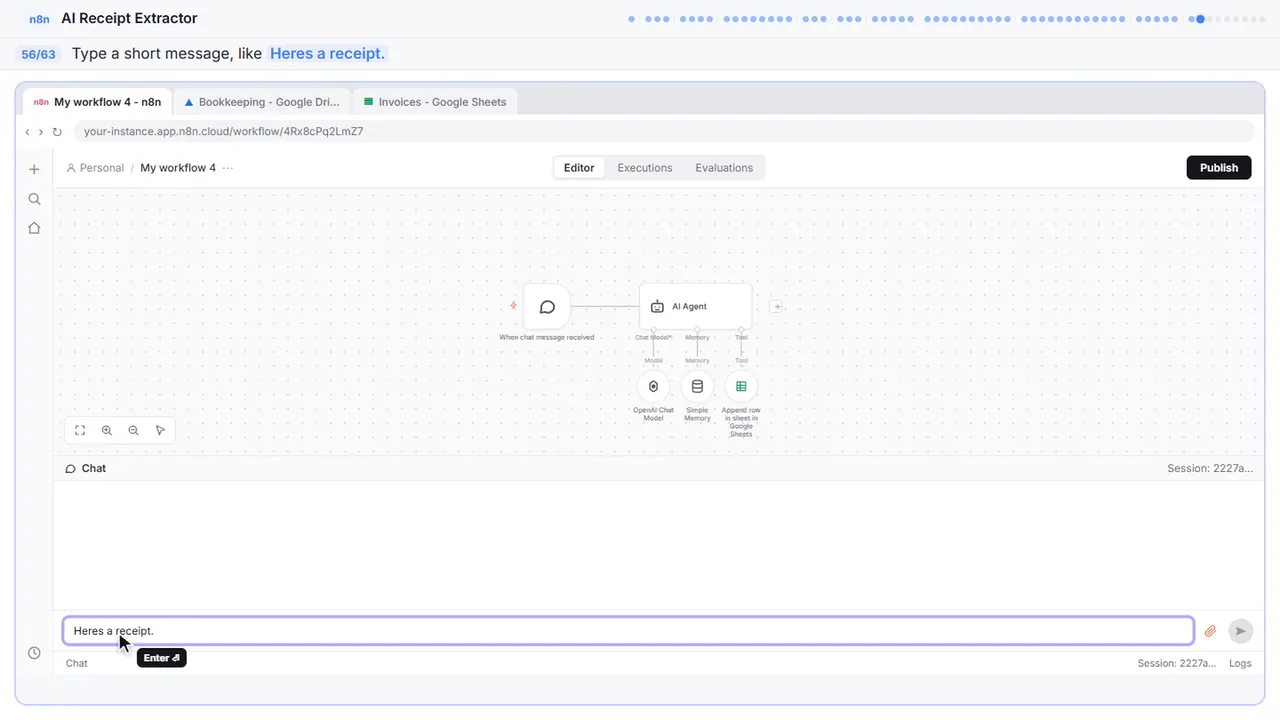Attach a file with the paperclip icon

coord(1210,631)
